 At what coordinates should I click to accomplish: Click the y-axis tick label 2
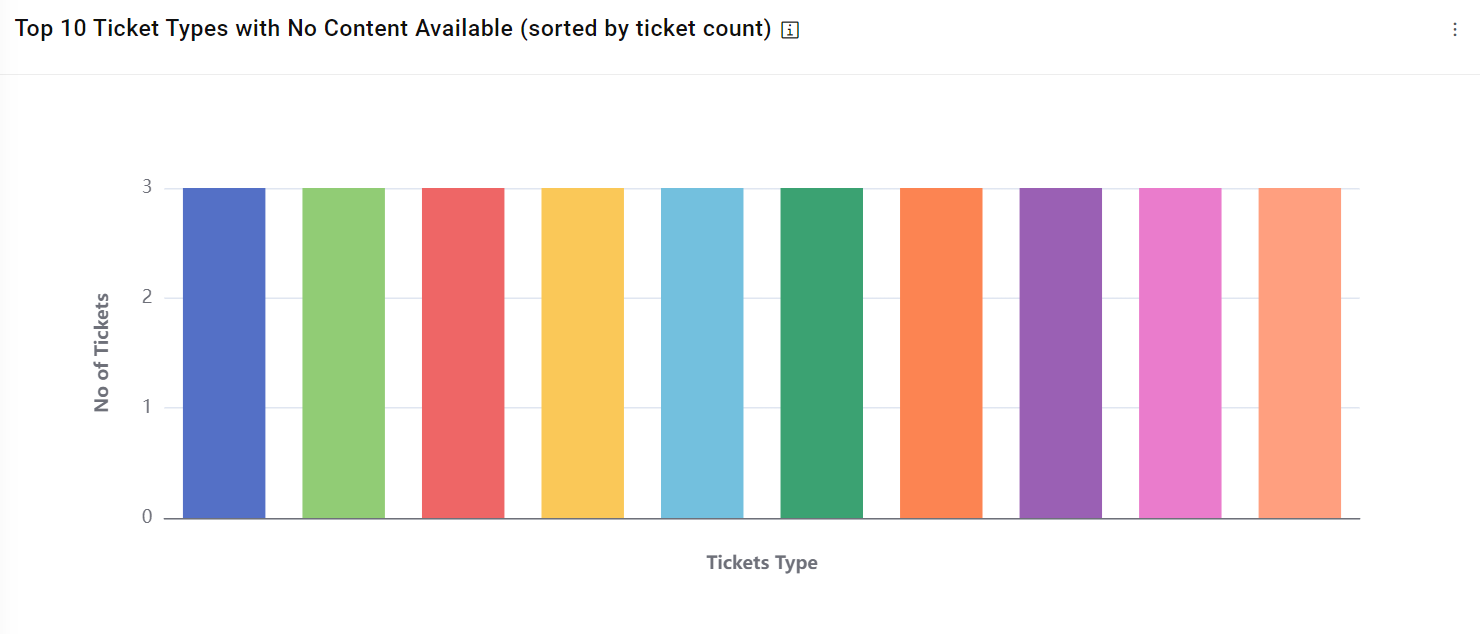click(x=146, y=298)
